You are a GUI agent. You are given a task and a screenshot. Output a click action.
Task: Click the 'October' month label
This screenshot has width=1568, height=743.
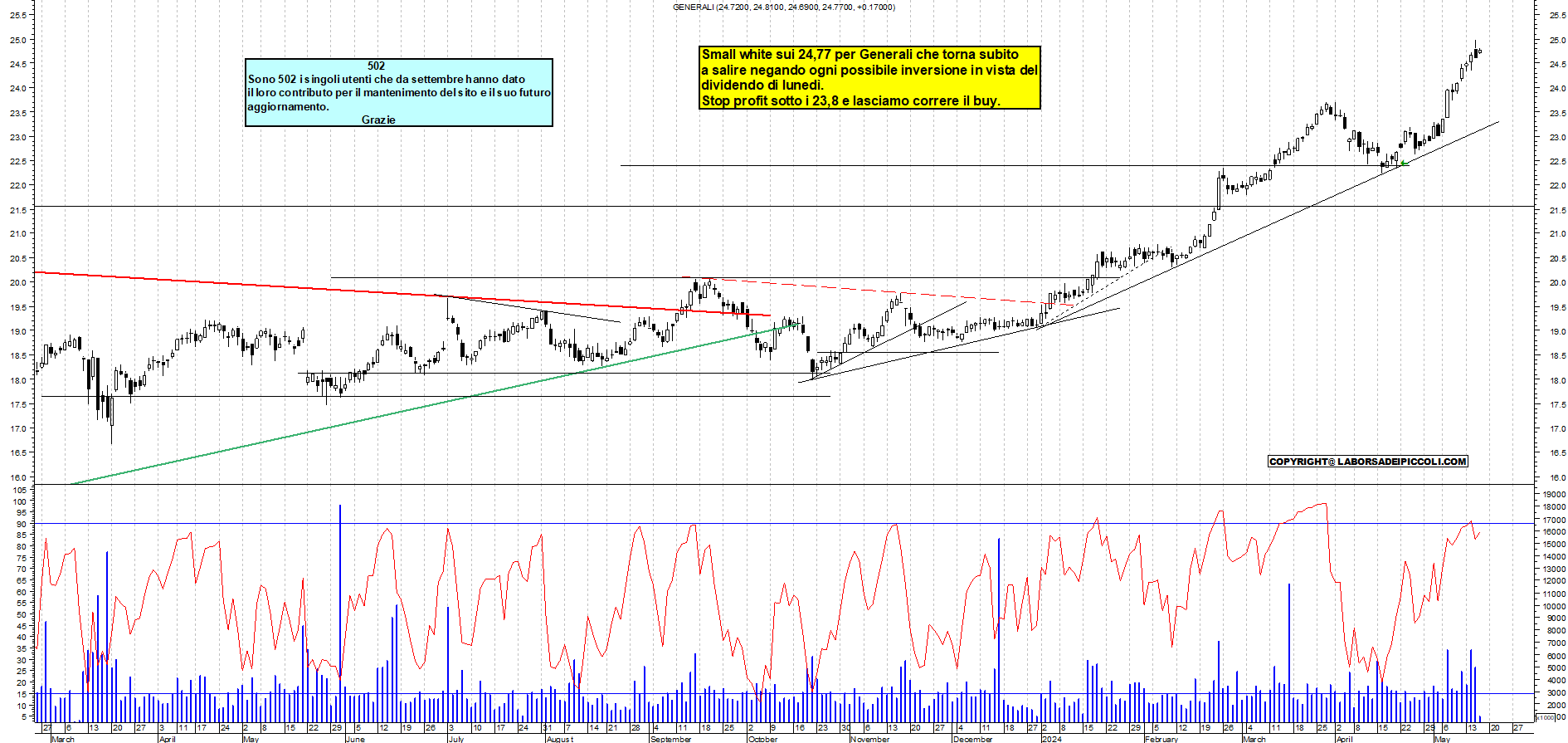point(763,739)
